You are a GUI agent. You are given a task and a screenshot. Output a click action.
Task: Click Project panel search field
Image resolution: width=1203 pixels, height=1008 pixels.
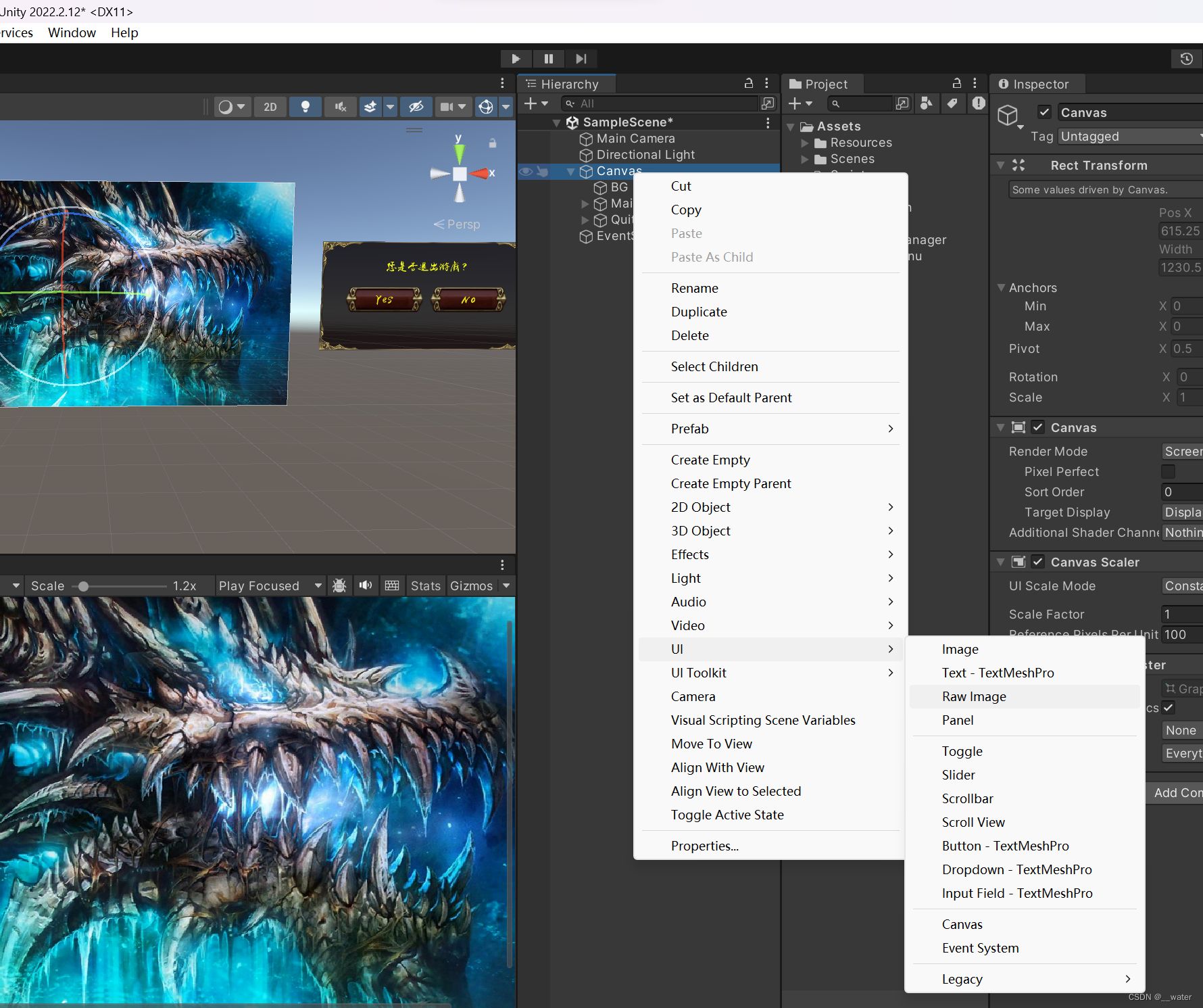(860, 103)
